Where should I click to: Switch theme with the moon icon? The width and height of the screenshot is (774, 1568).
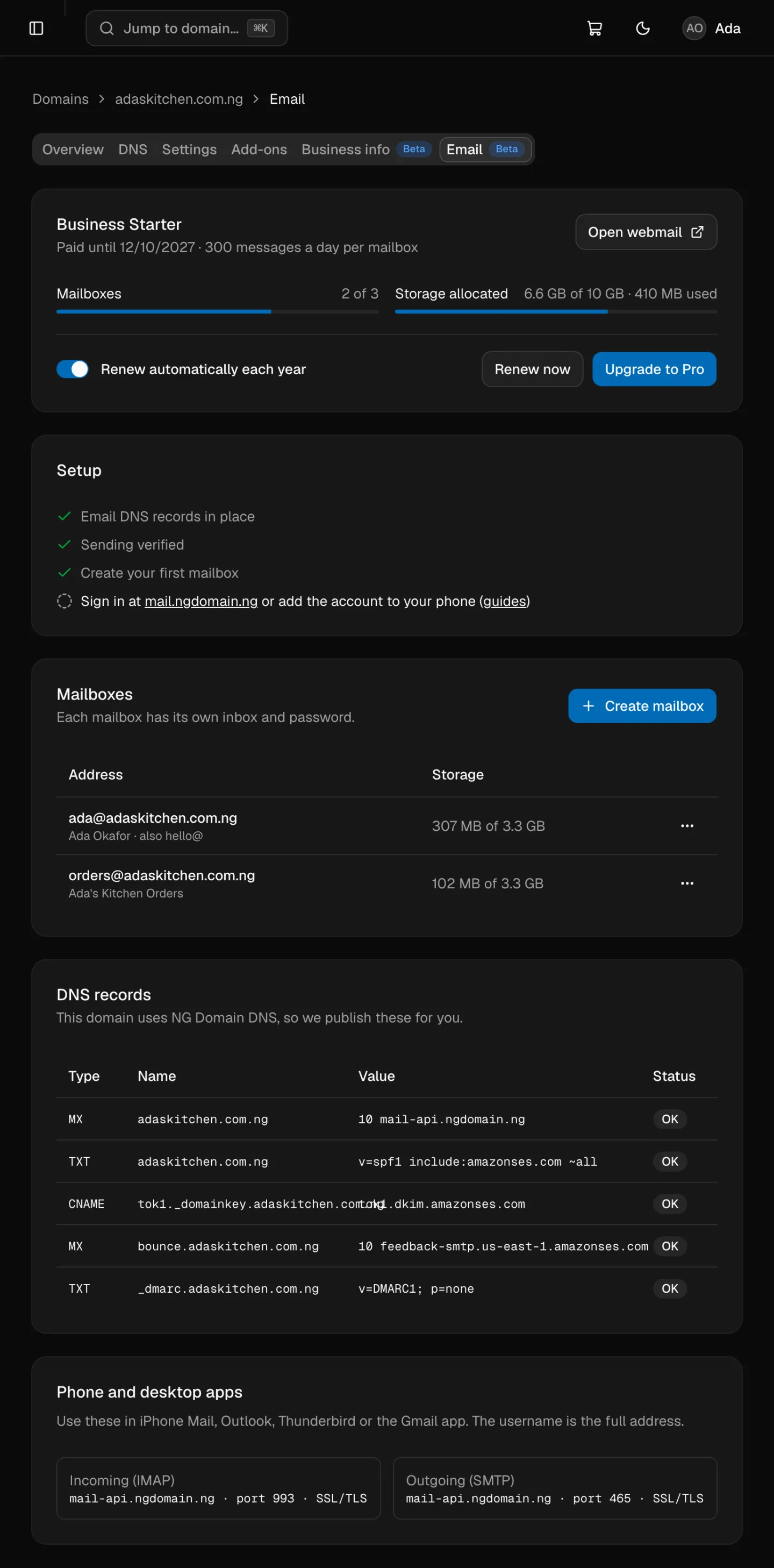pyautogui.click(x=642, y=28)
